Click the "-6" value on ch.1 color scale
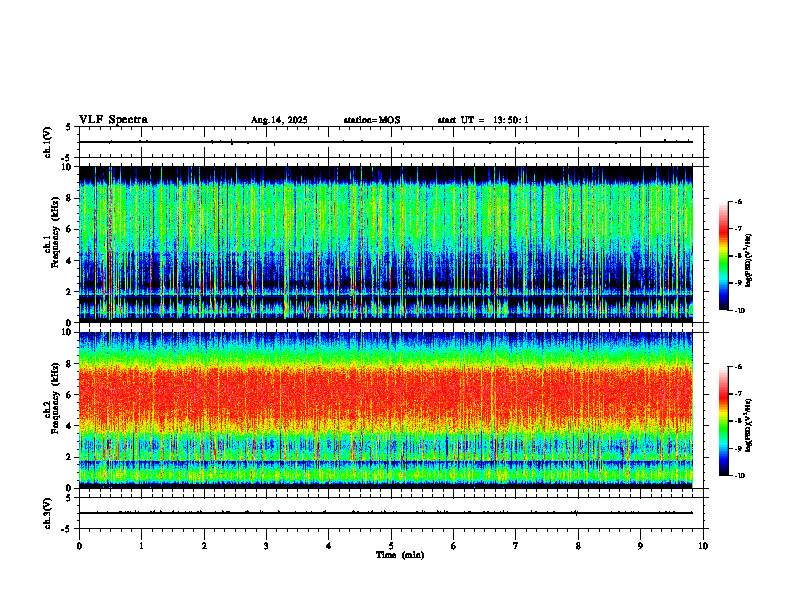The width and height of the screenshot is (792, 612). pos(738,201)
